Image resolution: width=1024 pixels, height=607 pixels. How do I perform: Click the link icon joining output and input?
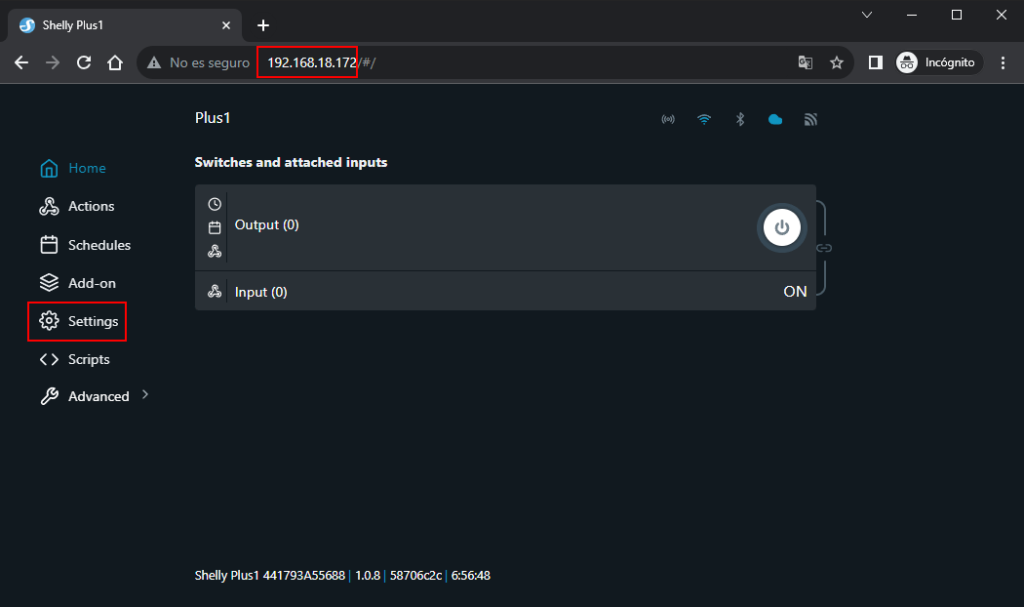[824, 248]
